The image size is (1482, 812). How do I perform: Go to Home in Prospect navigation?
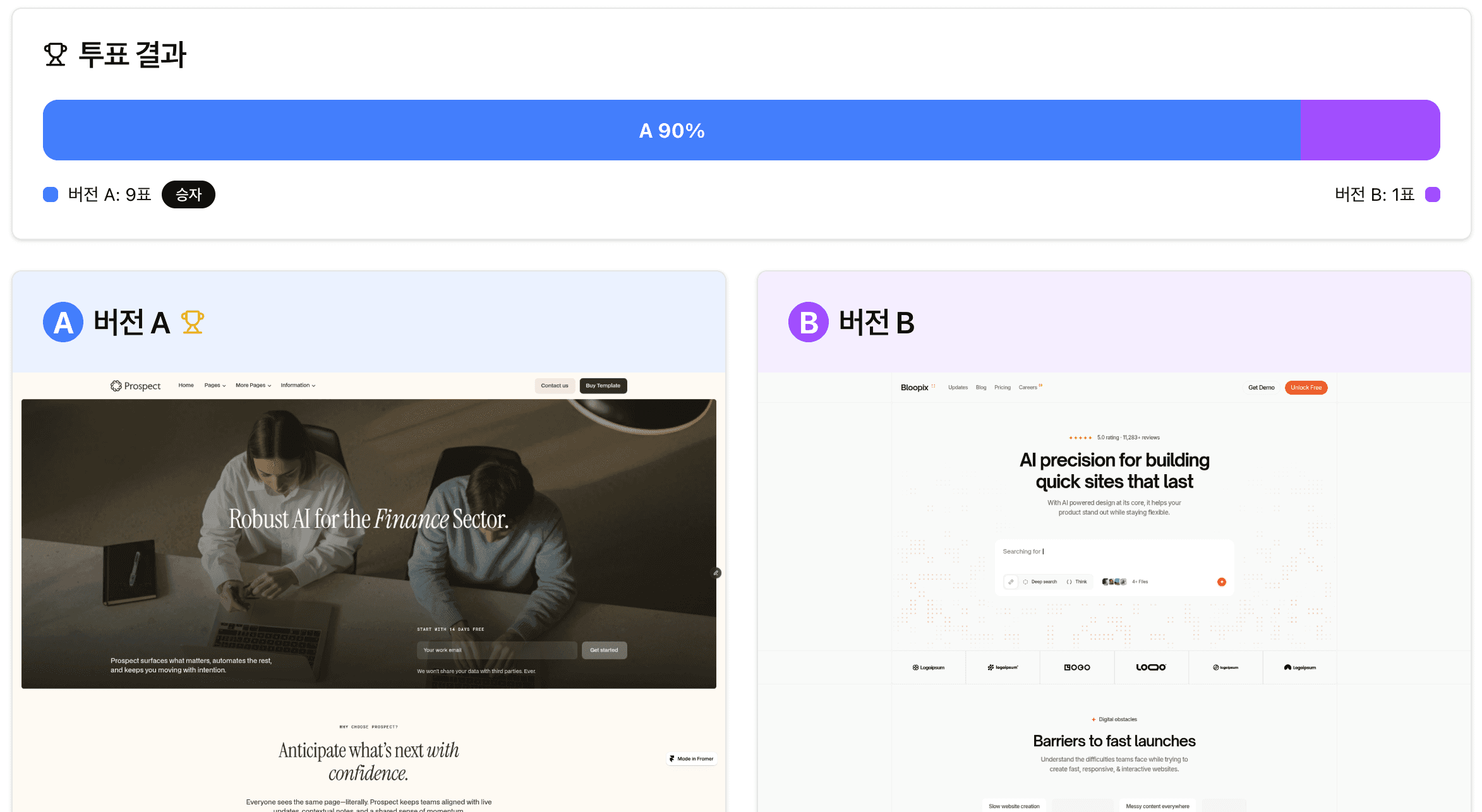186,385
